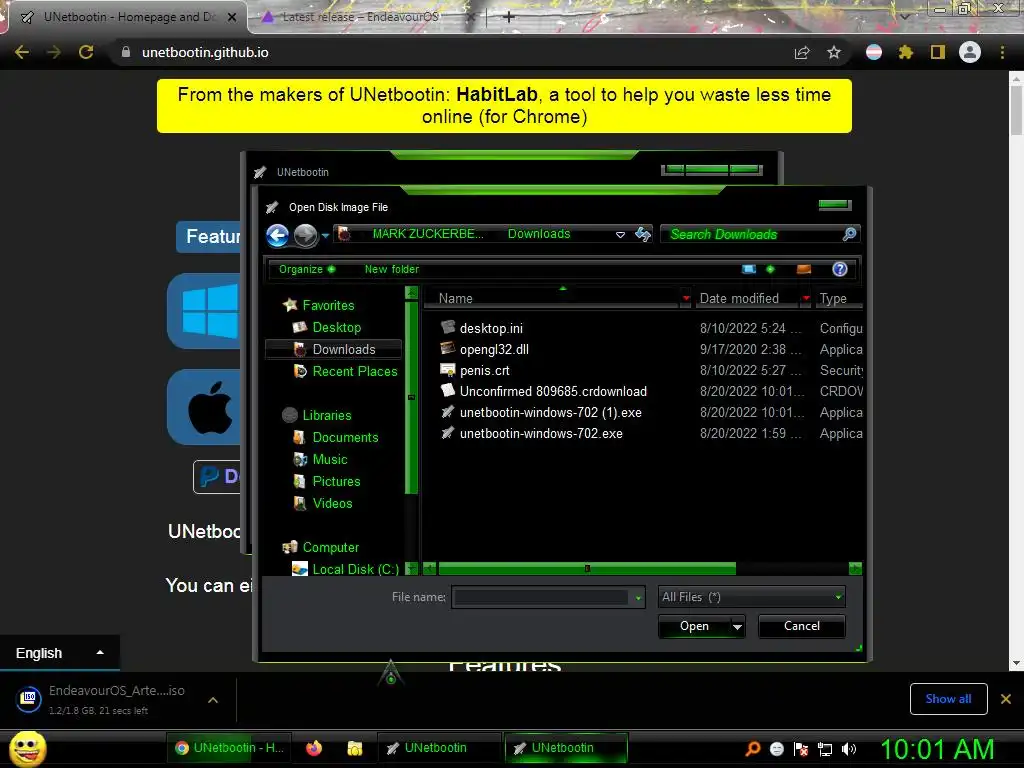Go to Desktop in Favorites
Image resolution: width=1024 pixels, height=768 pixels.
pyautogui.click(x=336, y=327)
